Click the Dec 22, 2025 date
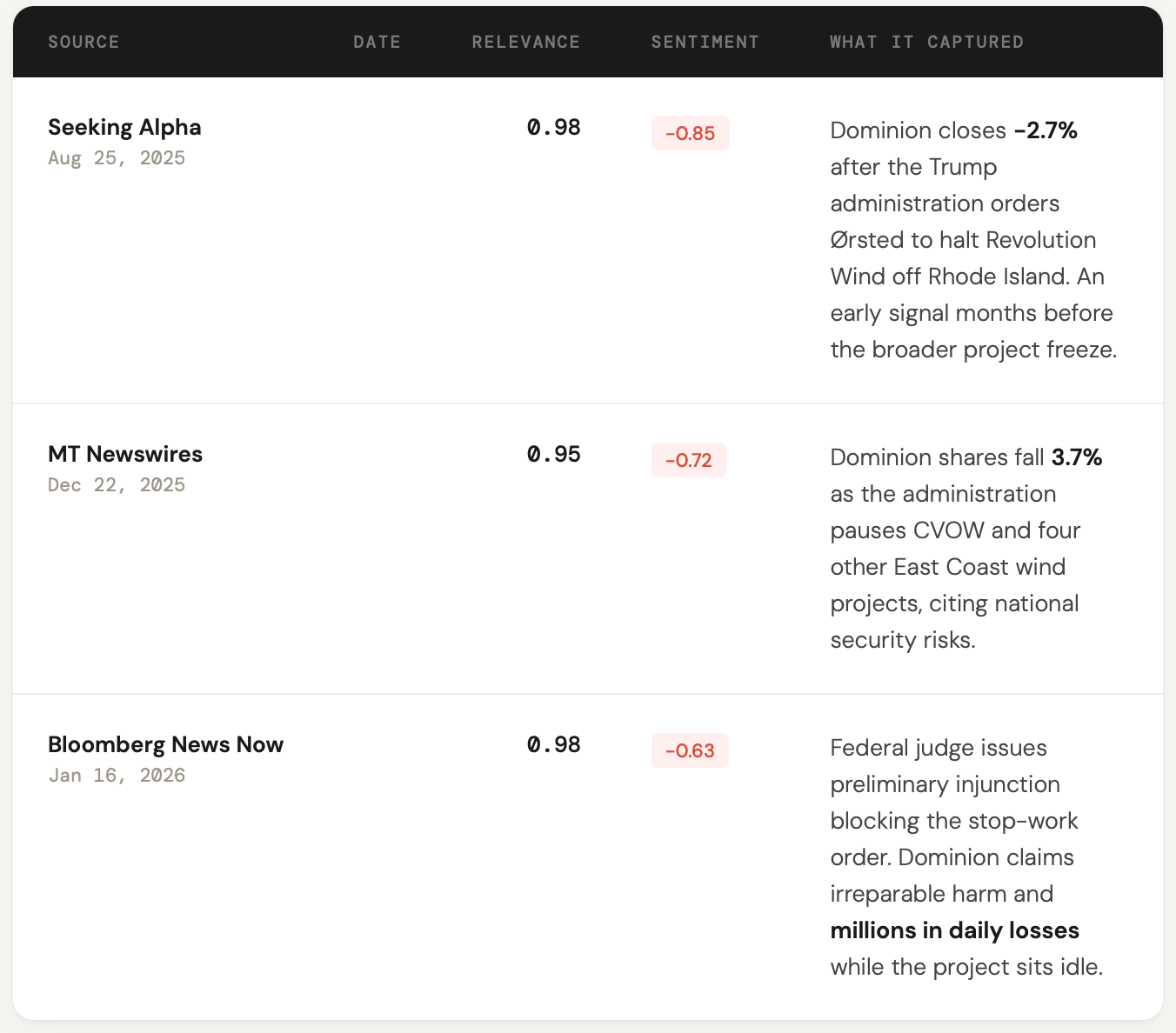This screenshot has height=1033, width=1176. [117, 484]
